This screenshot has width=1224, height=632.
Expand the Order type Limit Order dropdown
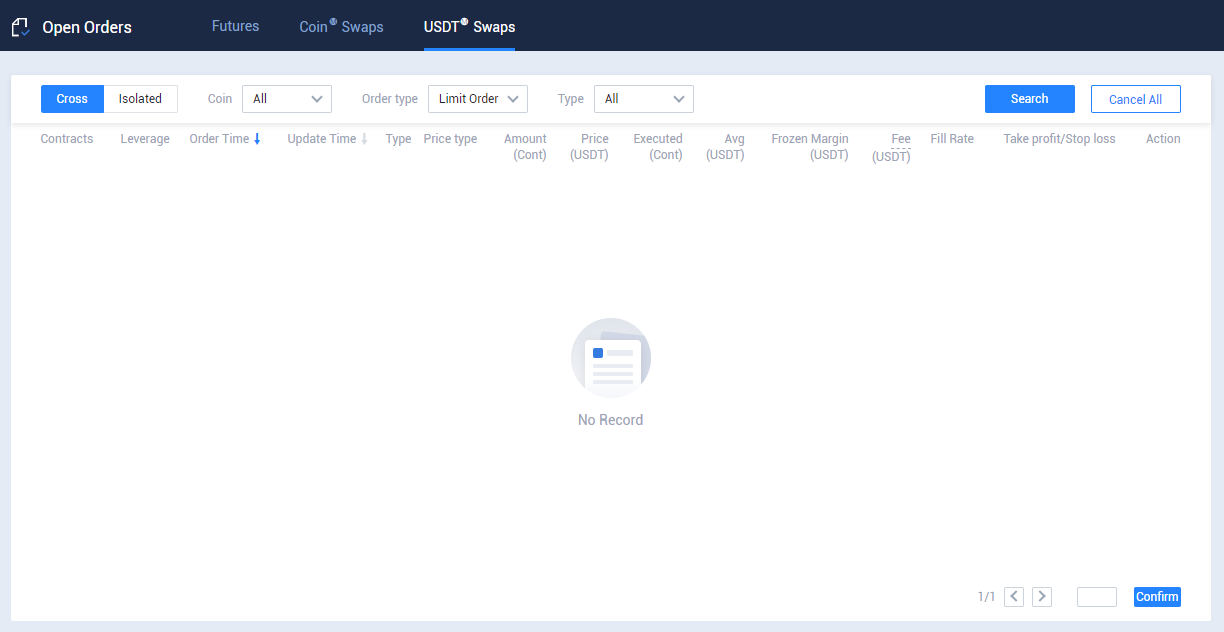point(478,99)
